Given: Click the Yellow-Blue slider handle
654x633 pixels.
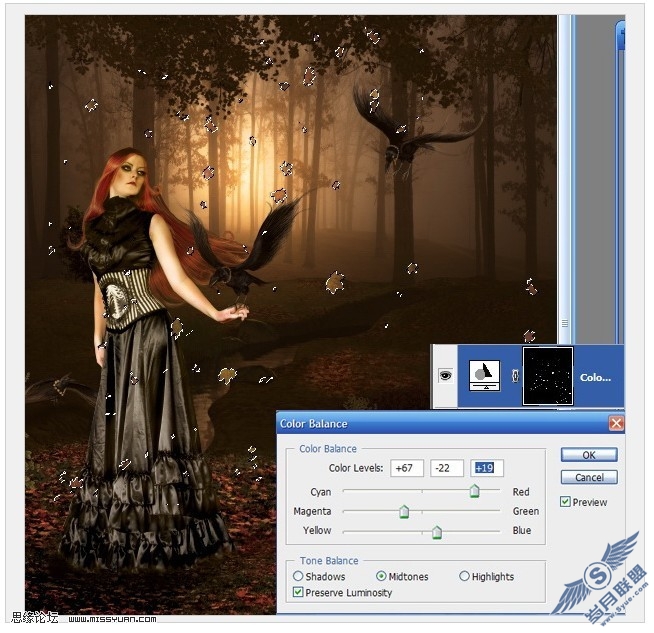Looking at the screenshot, I should (437, 532).
